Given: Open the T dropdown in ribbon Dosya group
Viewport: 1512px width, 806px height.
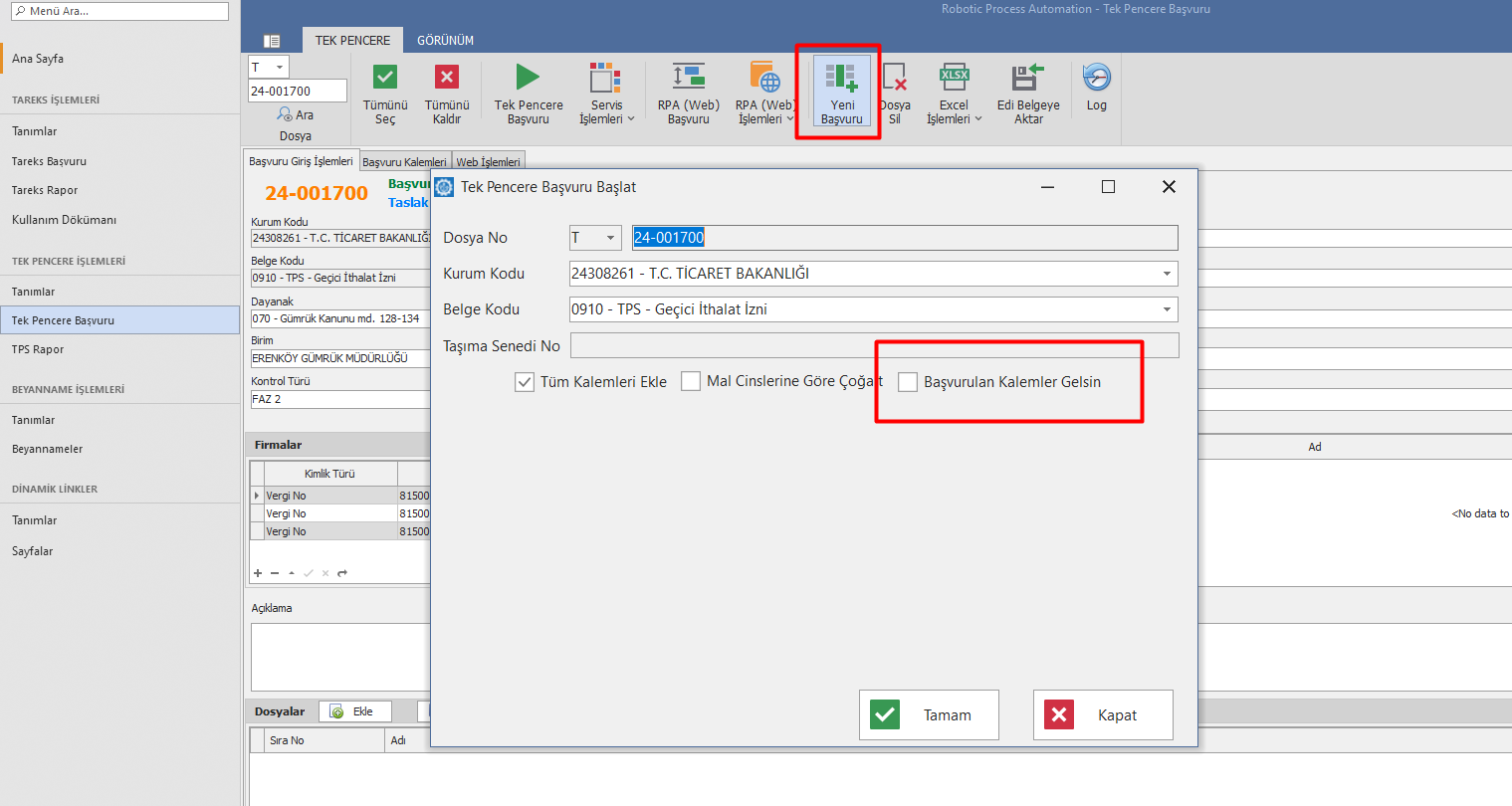Looking at the screenshot, I should click(x=279, y=67).
